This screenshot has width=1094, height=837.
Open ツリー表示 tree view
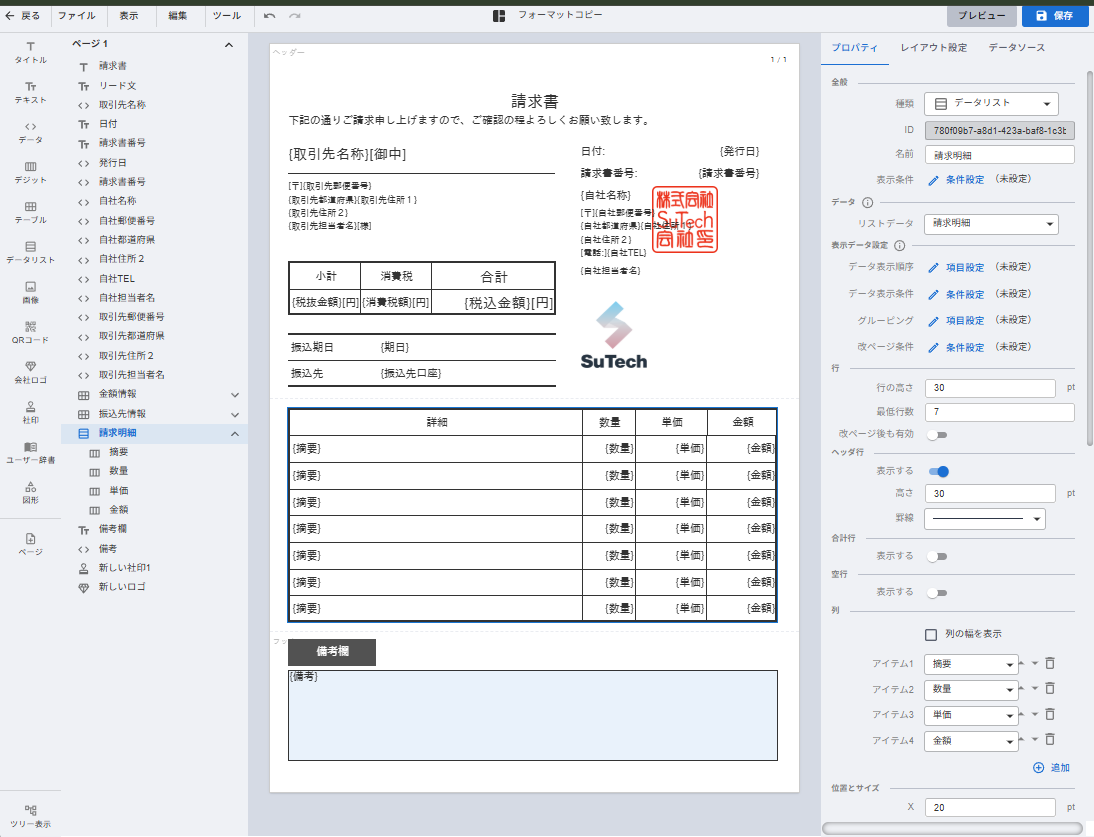tap(30, 816)
